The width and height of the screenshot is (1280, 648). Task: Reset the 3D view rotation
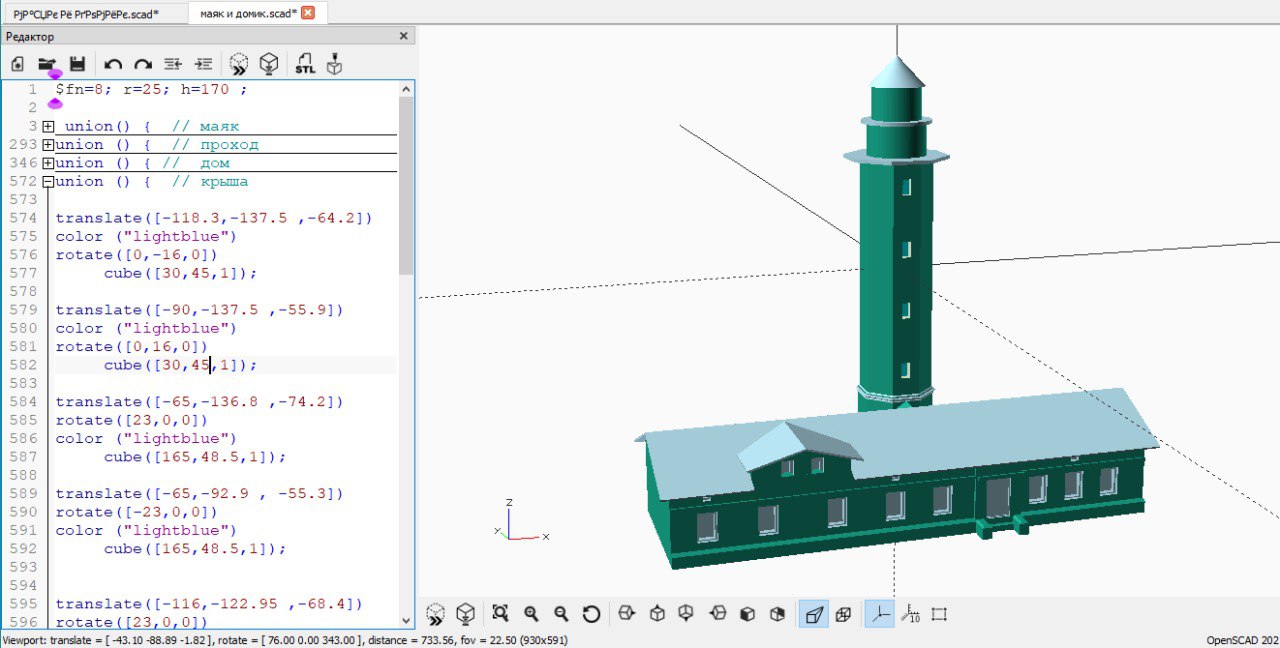click(x=591, y=614)
